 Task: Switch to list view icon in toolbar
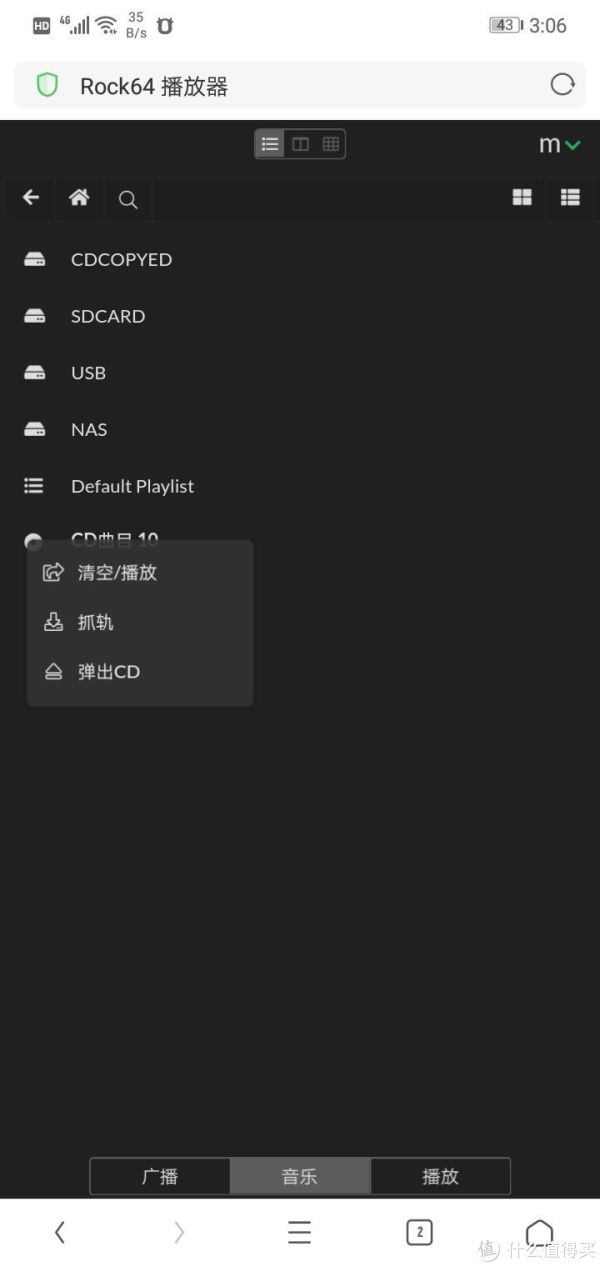pos(570,198)
